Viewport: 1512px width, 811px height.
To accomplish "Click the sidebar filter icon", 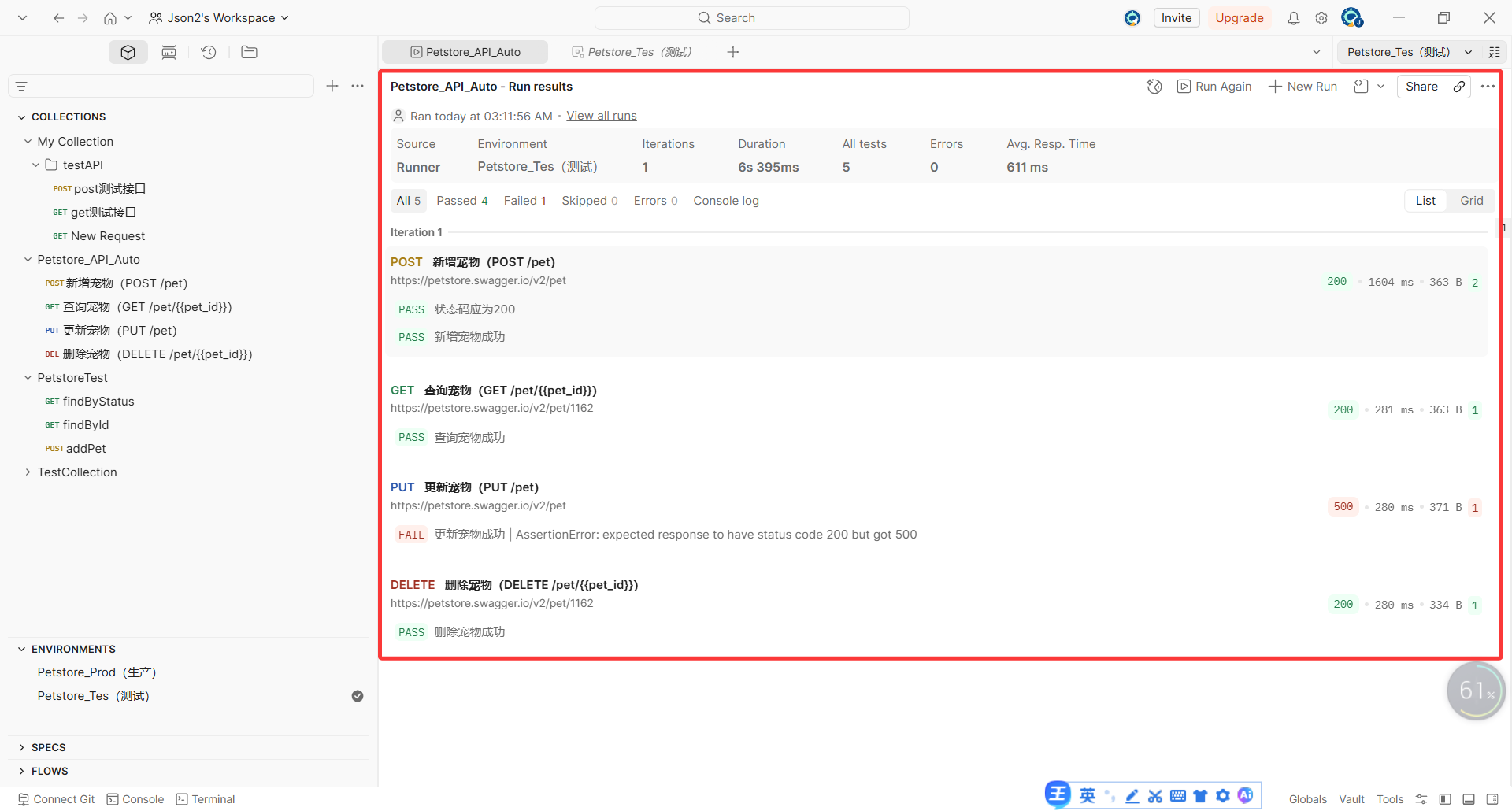I will [21, 86].
